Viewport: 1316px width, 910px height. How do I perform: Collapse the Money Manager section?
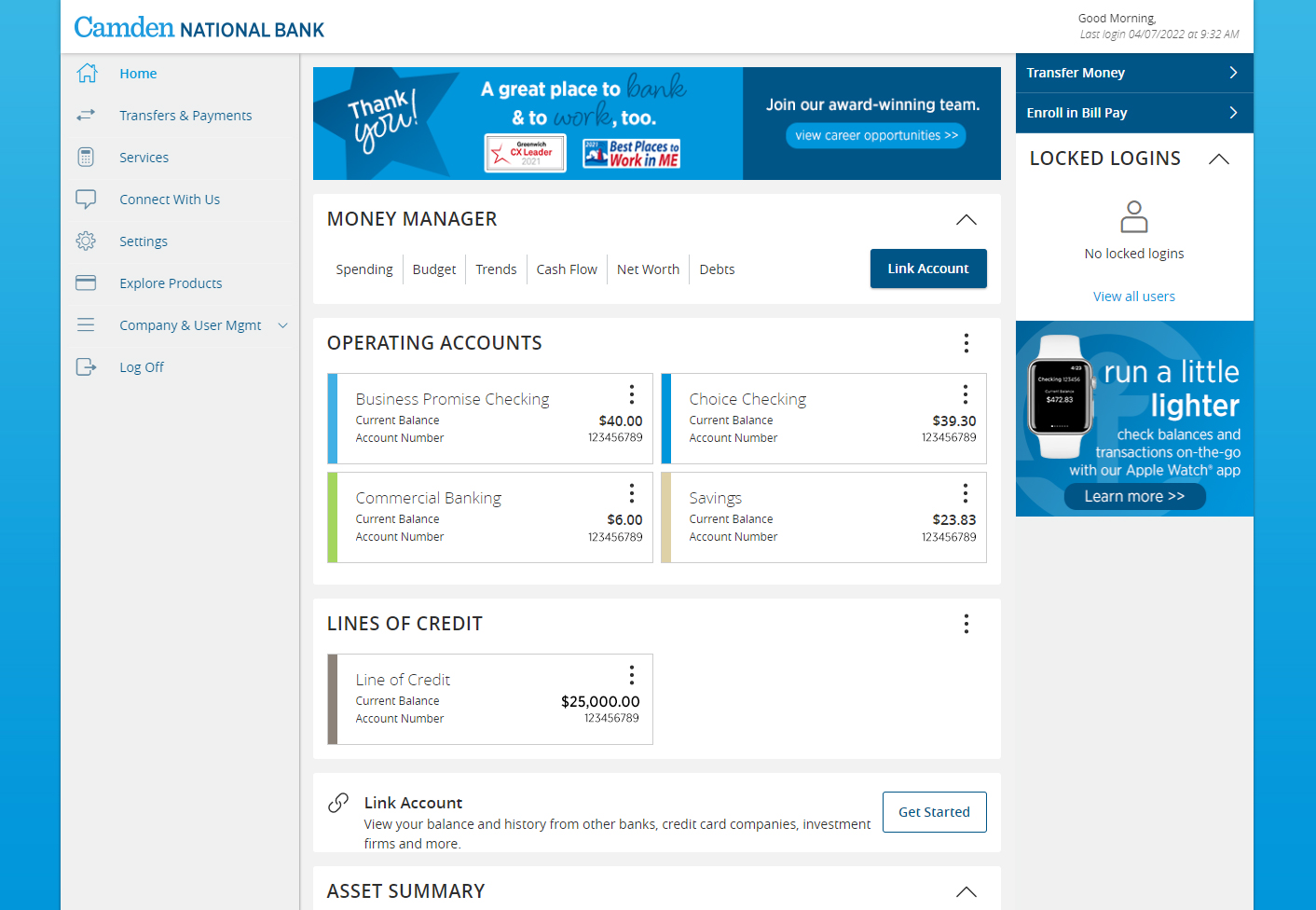click(x=966, y=220)
